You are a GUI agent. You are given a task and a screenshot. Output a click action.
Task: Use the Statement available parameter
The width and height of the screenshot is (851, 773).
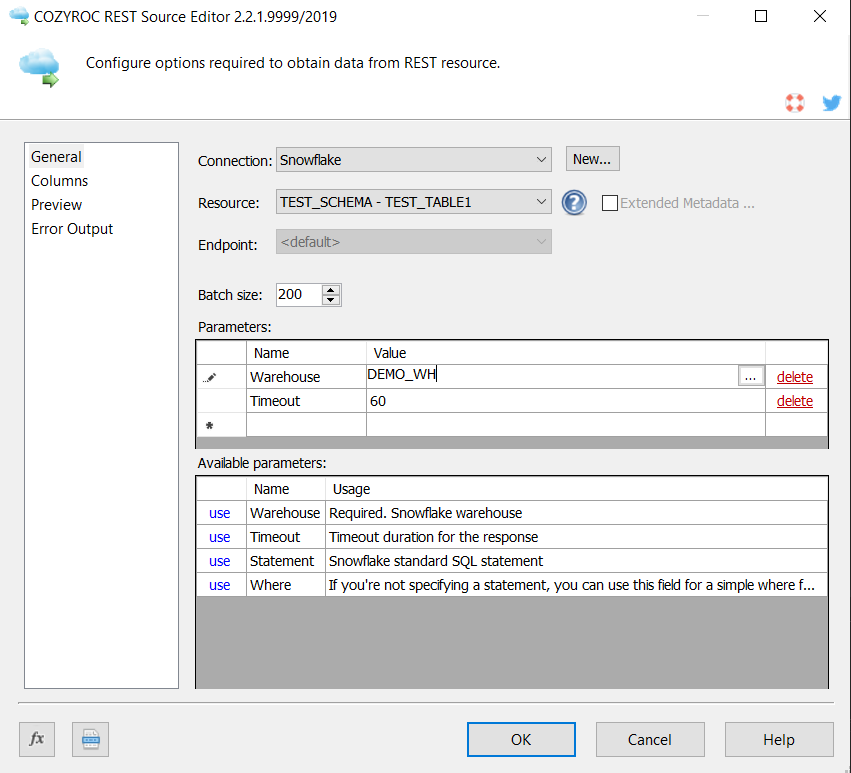[219, 561]
